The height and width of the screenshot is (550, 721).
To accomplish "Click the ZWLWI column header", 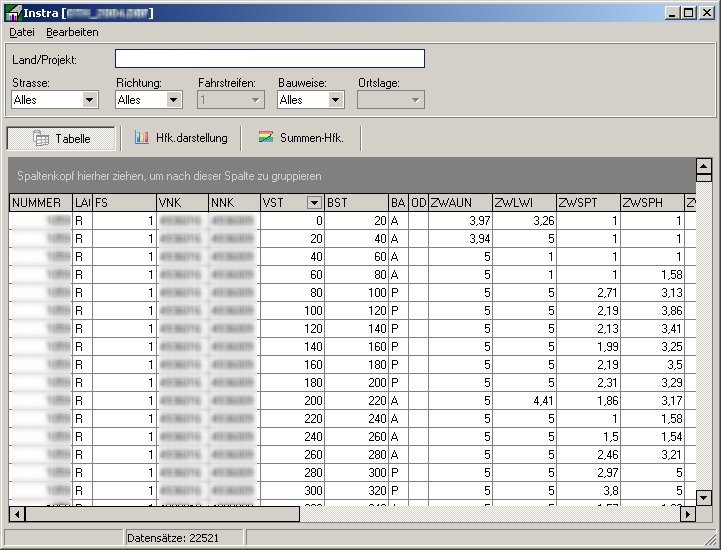I will point(524,203).
